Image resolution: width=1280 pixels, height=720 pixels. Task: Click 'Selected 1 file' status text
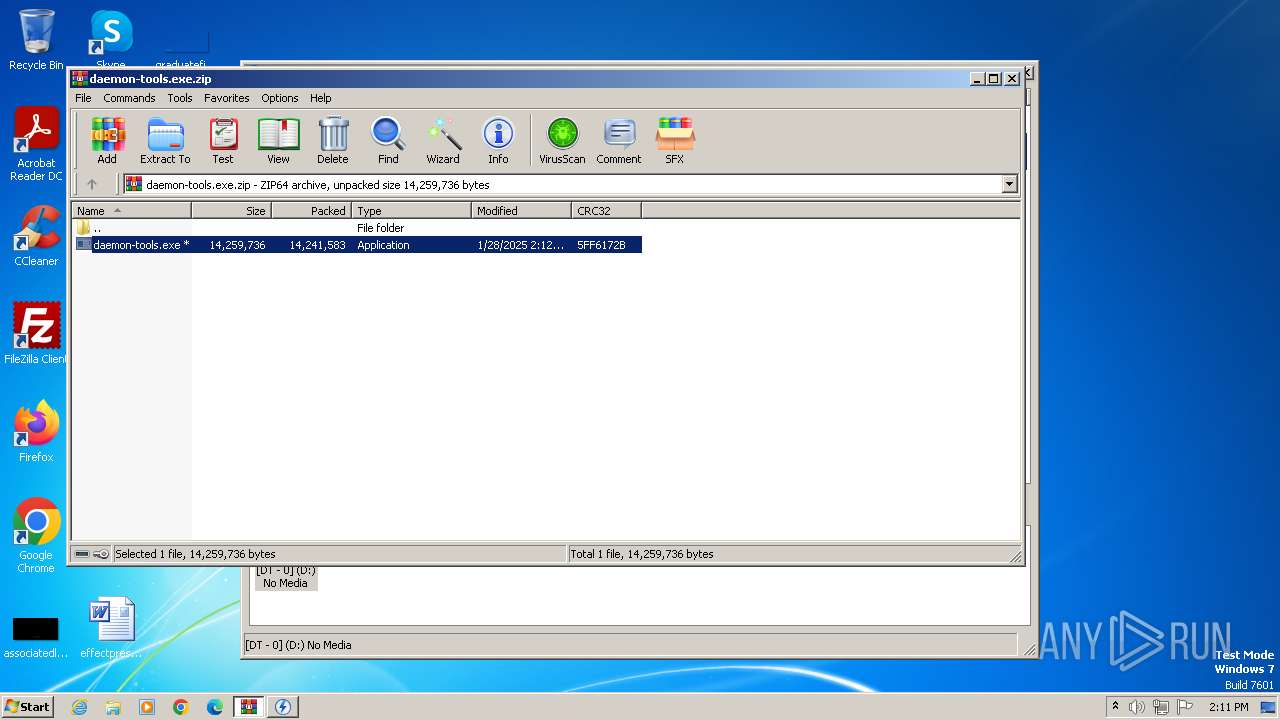tap(195, 554)
